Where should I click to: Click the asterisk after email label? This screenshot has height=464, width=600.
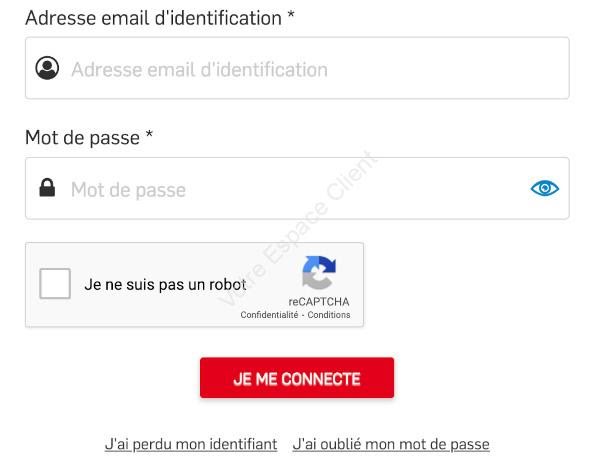coord(291,15)
